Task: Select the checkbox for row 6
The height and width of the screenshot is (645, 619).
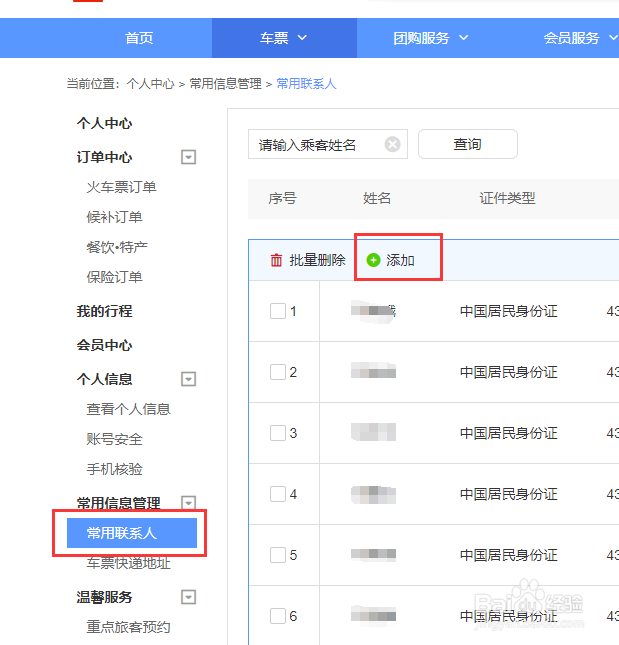Action: point(278,616)
